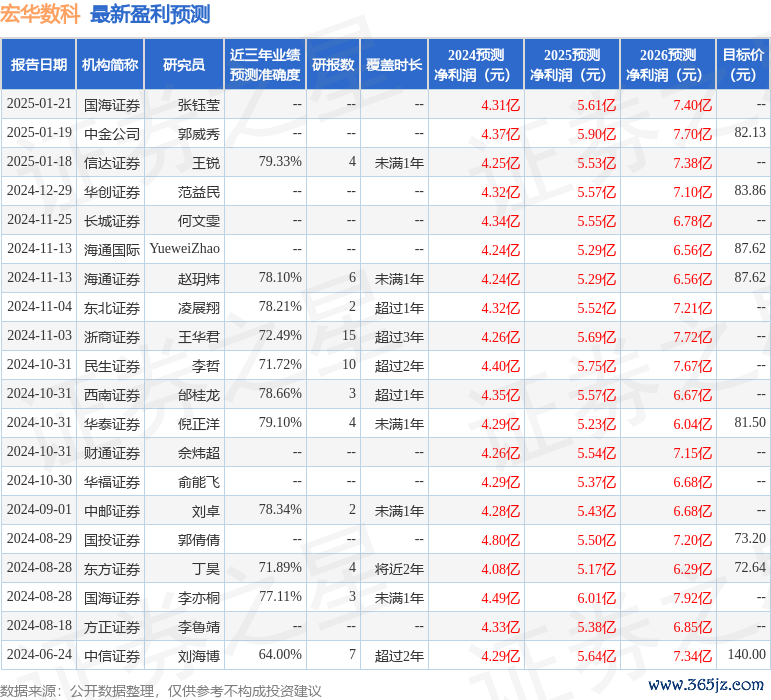Screen dimensions: 771x700
Task: Select the 覆盖时长 column header
Action: pyautogui.click(x=394, y=64)
